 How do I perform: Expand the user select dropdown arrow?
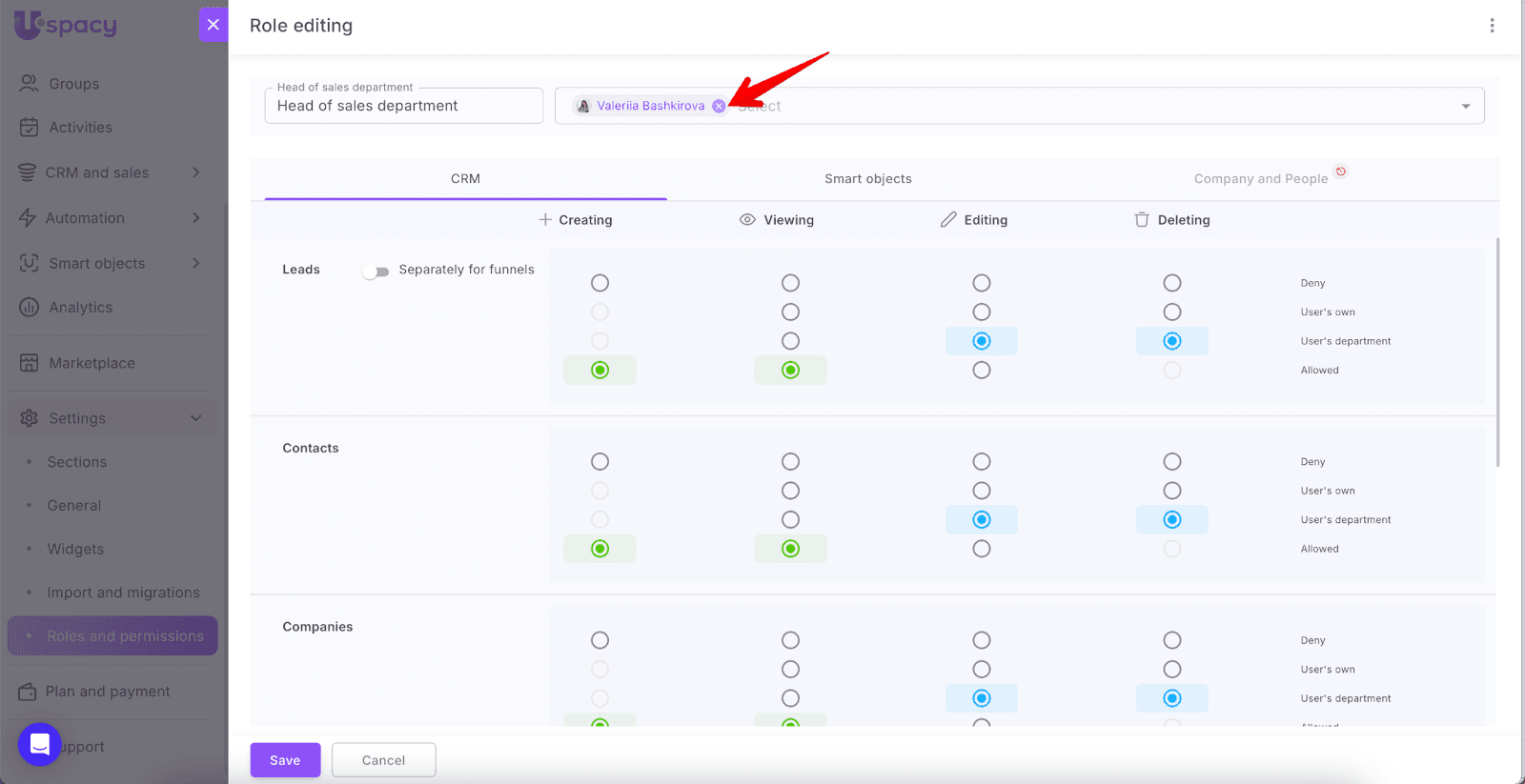(1465, 106)
